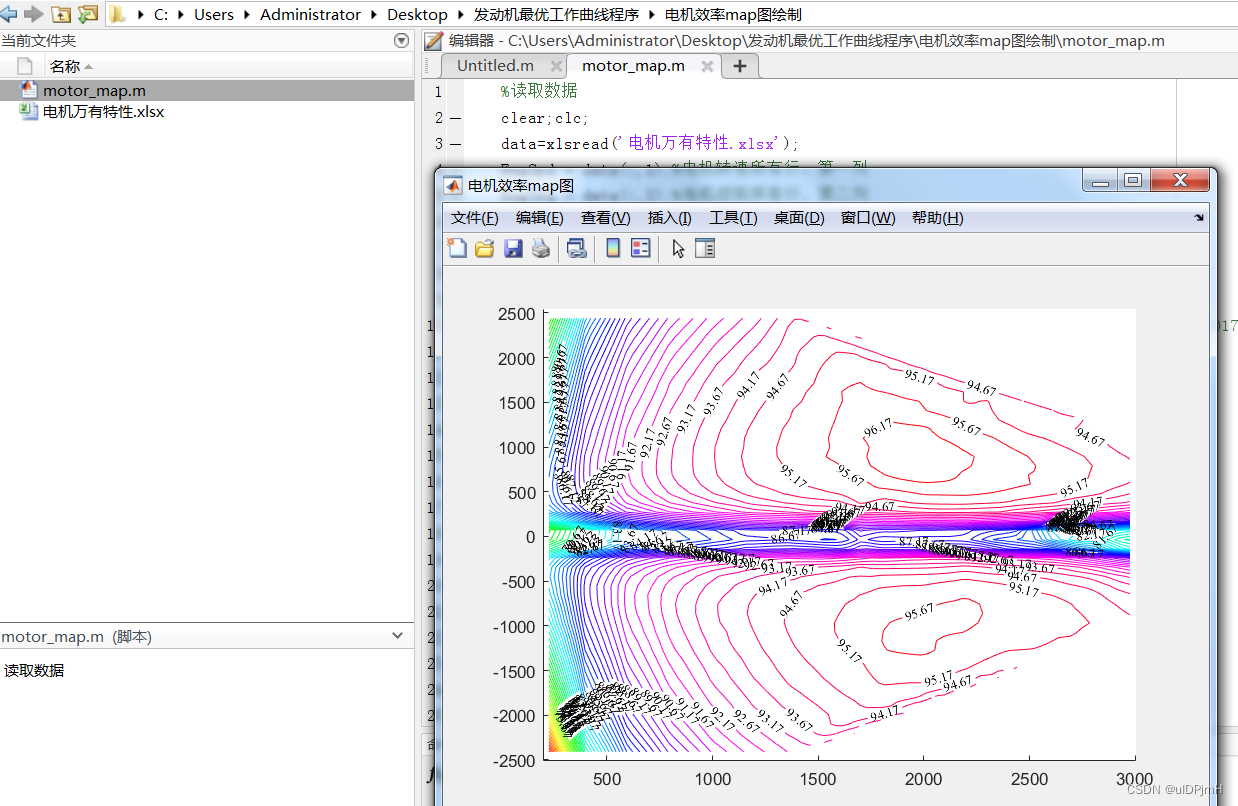This screenshot has height=806, width=1238.
Task: Click the clear;clc; code line in editor
Action: point(545,118)
